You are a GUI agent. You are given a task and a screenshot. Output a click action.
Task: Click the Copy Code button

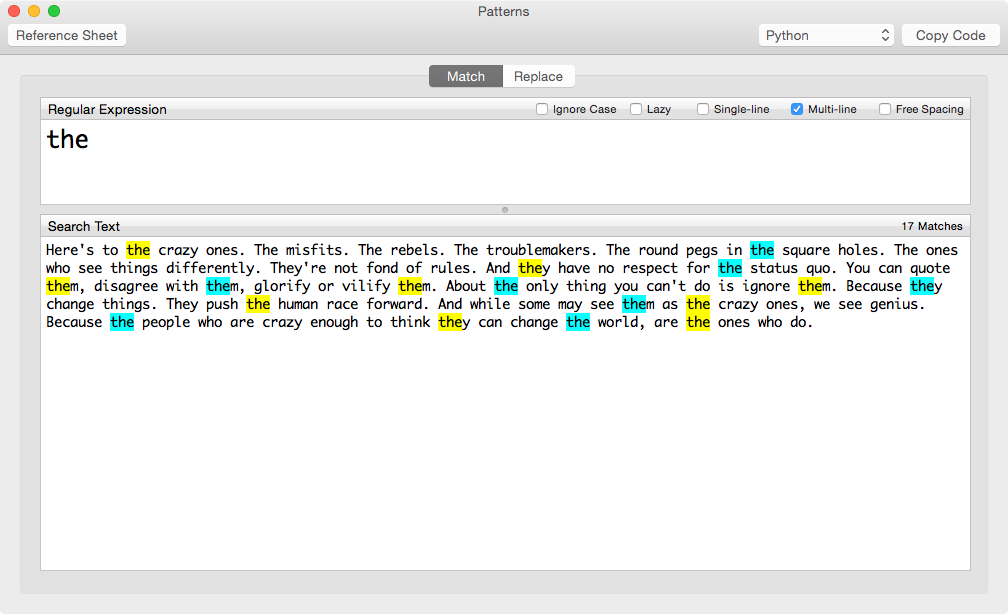(x=950, y=35)
